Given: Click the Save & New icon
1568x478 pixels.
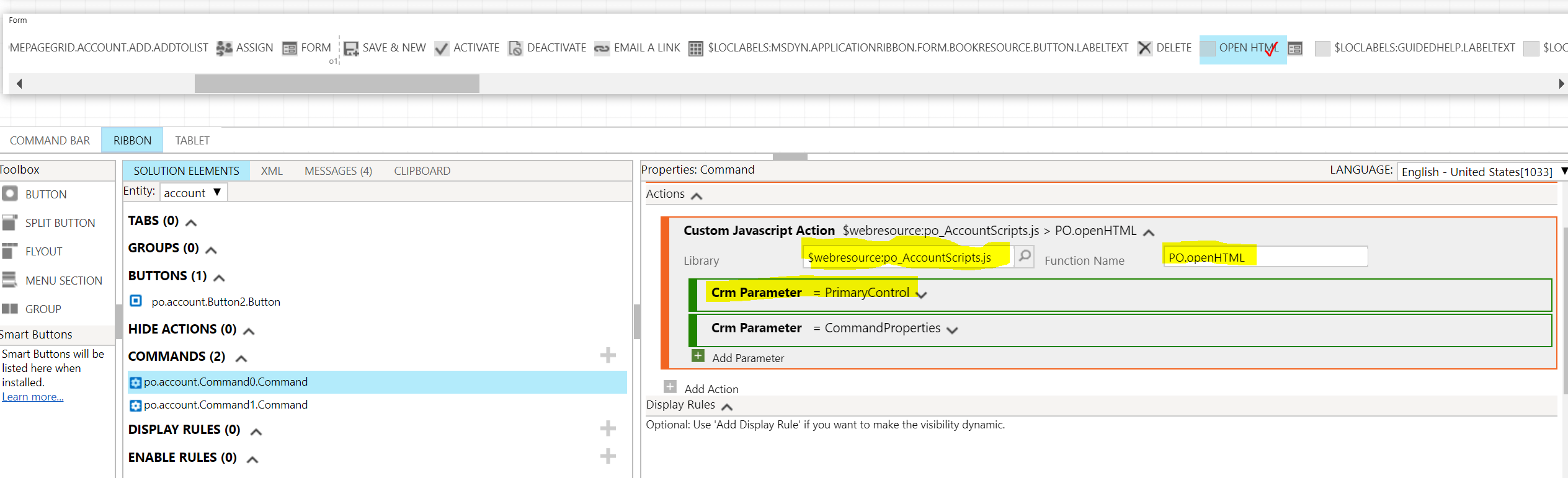Looking at the screenshot, I should pyautogui.click(x=351, y=48).
